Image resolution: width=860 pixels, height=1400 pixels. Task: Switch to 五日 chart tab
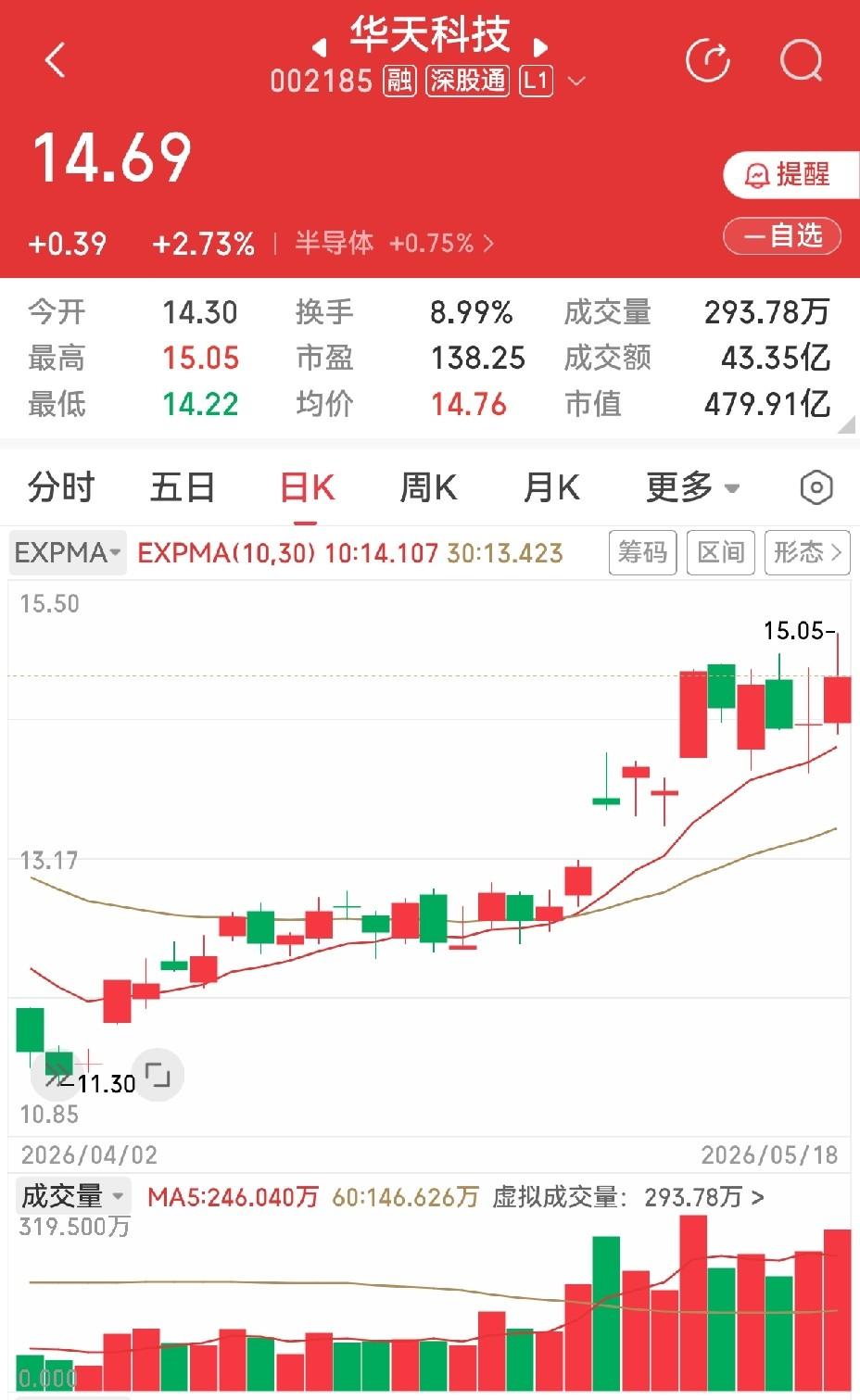(x=183, y=486)
